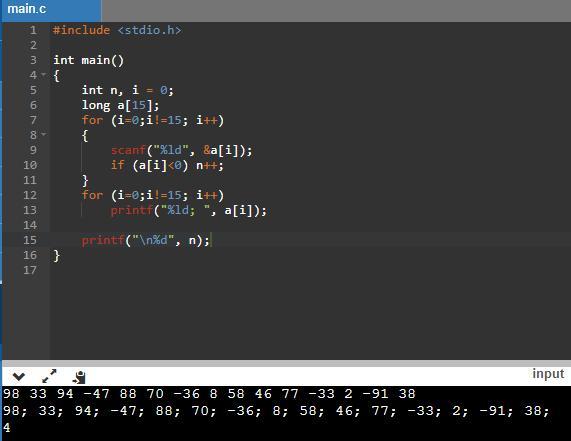Select the input tab label in console
The width and height of the screenshot is (571, 441).
point(548,374)
